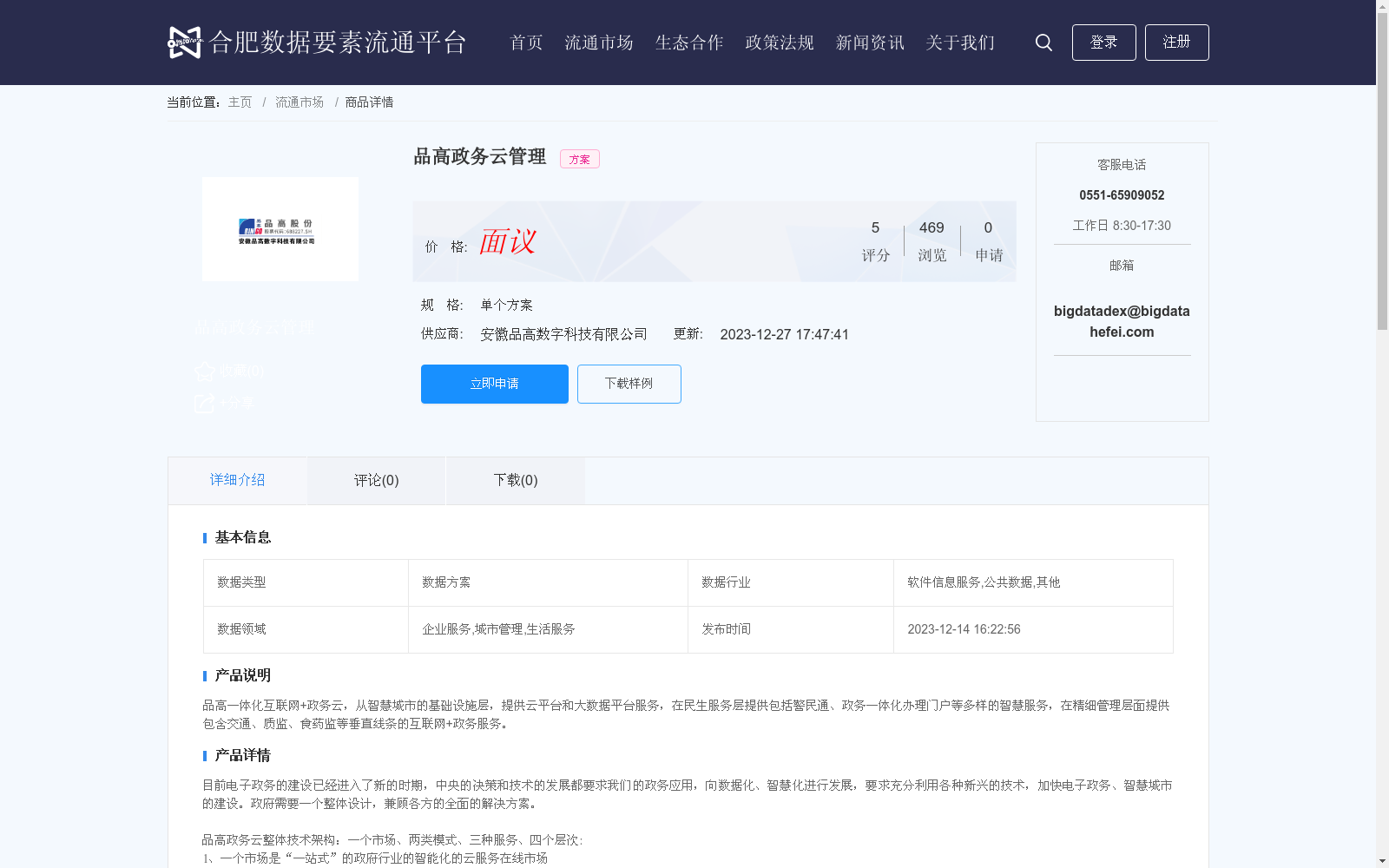This screenshot has width=1389, height=868.
Task: Click the 数据类型 table label cell
Action: pyautogui.click(x=306, y=582)
